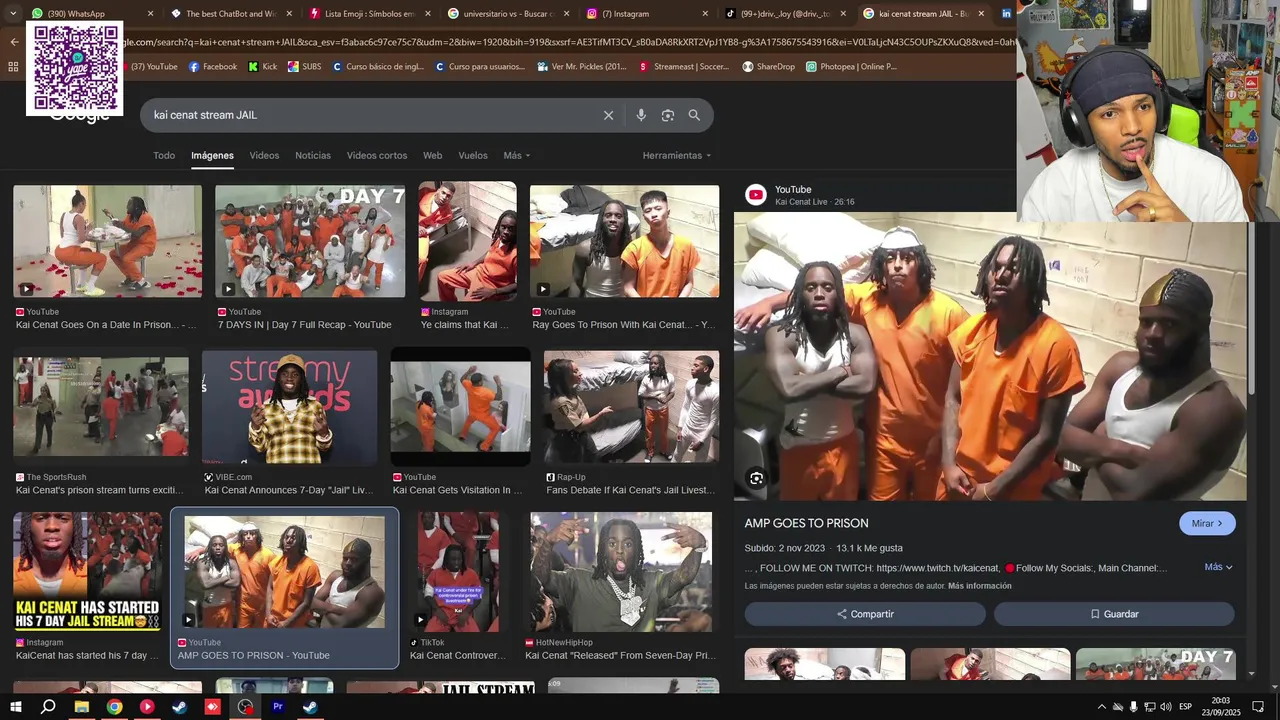Viewport: 1280px width, 720px height.
Task: Close the Instagram tab
Action: pyautogui.click(x=705, y=14)
